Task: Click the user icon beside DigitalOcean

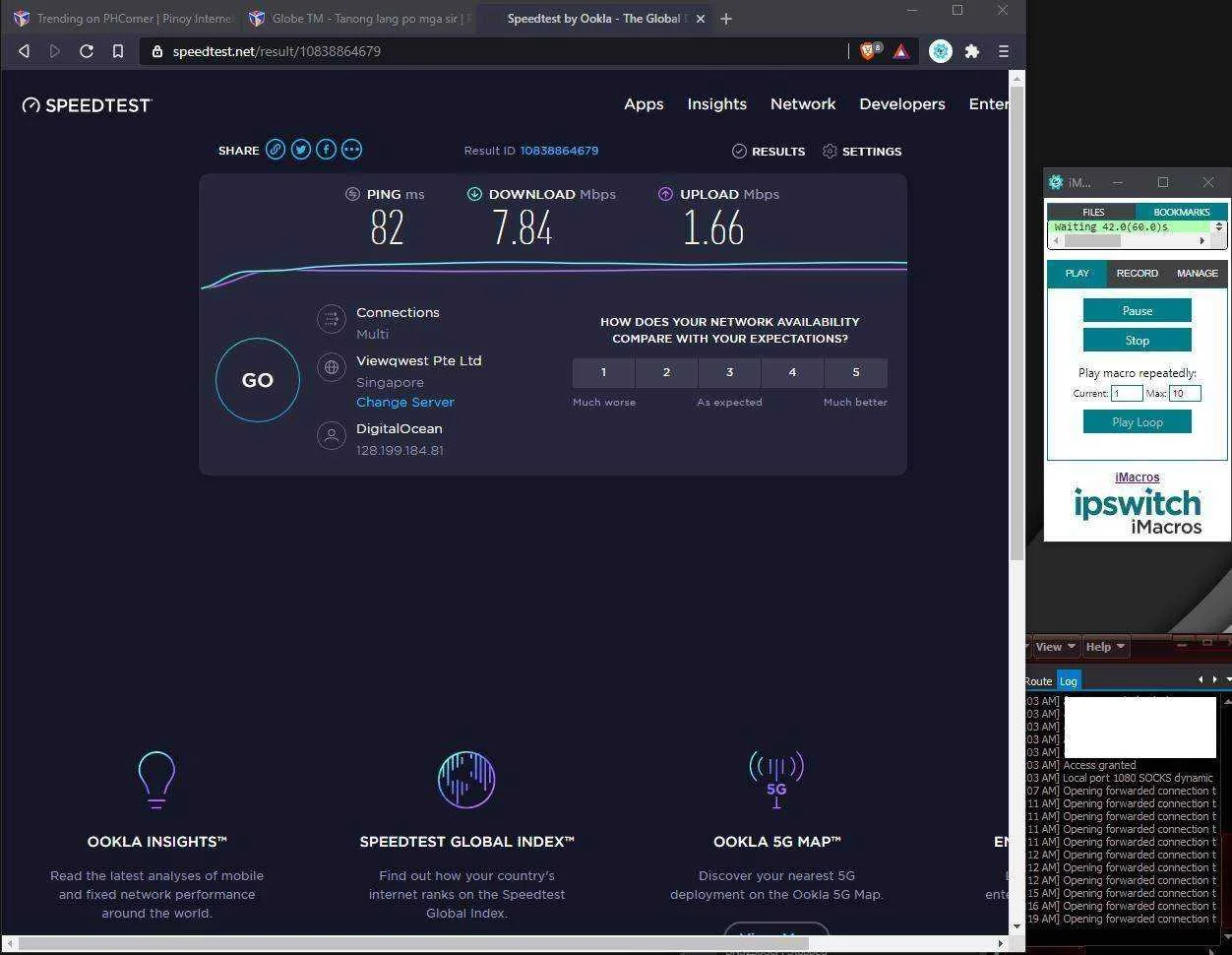Action: [332, 435]
